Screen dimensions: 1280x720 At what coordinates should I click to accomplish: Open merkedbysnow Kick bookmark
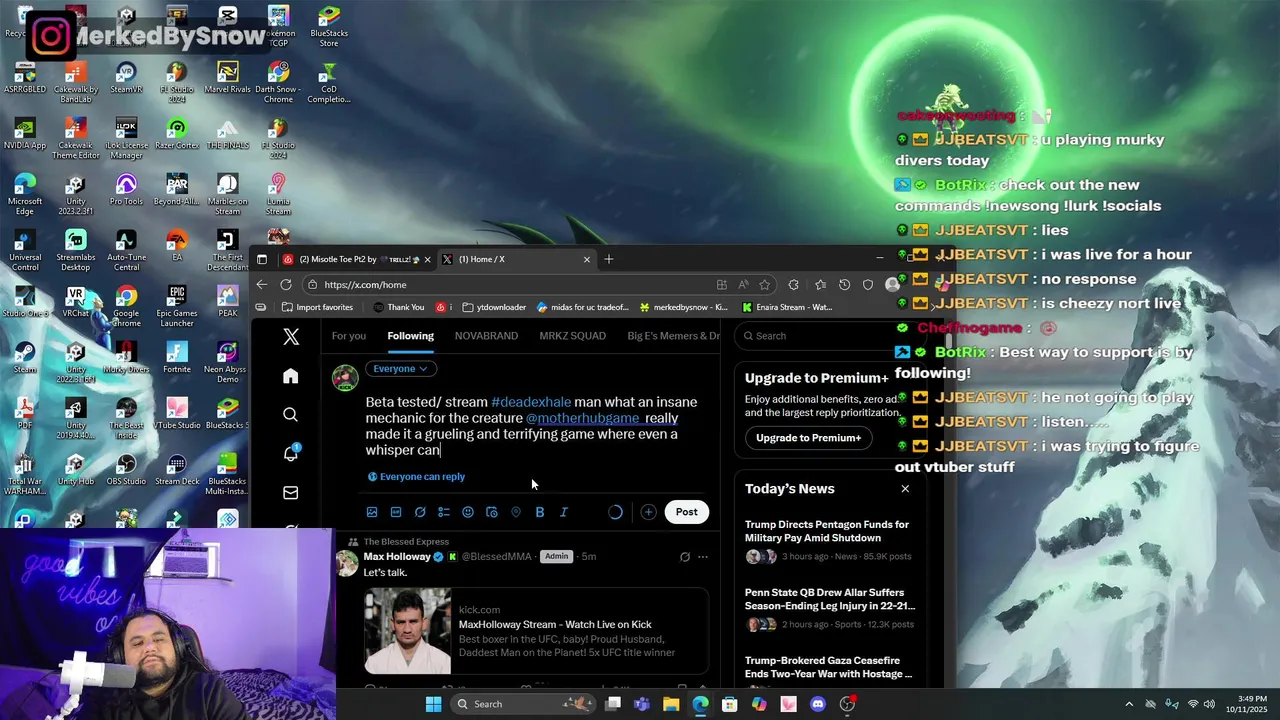tap(683, 307)
